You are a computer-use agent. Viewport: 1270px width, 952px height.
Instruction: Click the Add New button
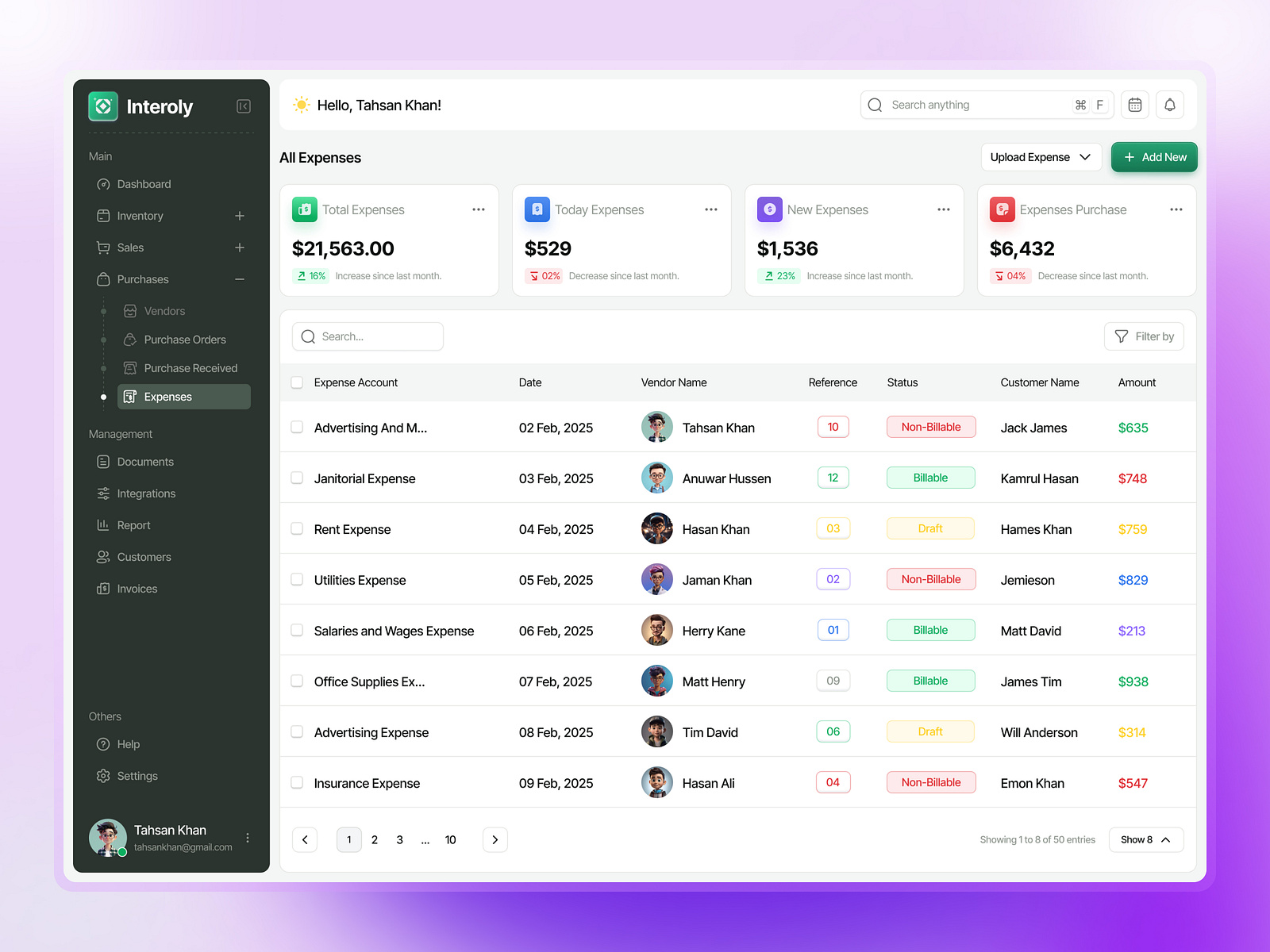[x=1154, y=156]
